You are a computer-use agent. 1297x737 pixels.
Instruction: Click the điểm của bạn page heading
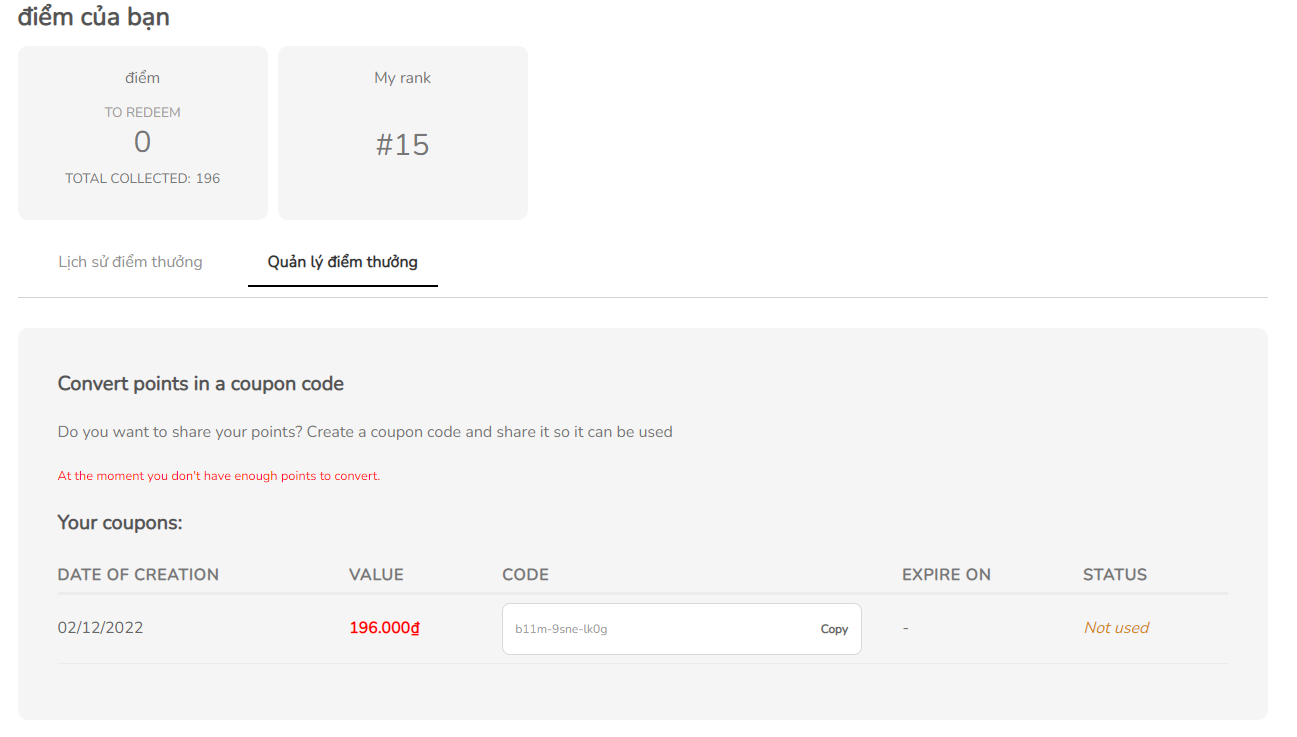pos(94,17)
